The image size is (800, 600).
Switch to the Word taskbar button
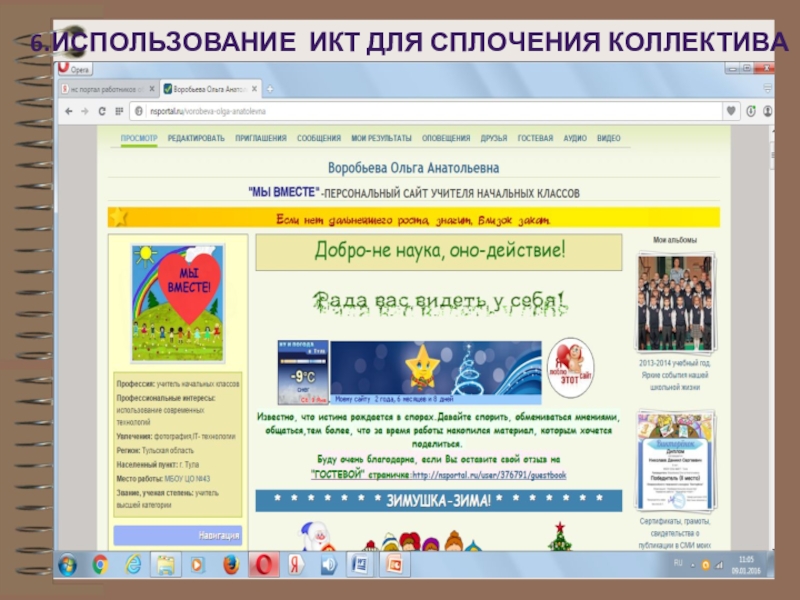[361, 565]
